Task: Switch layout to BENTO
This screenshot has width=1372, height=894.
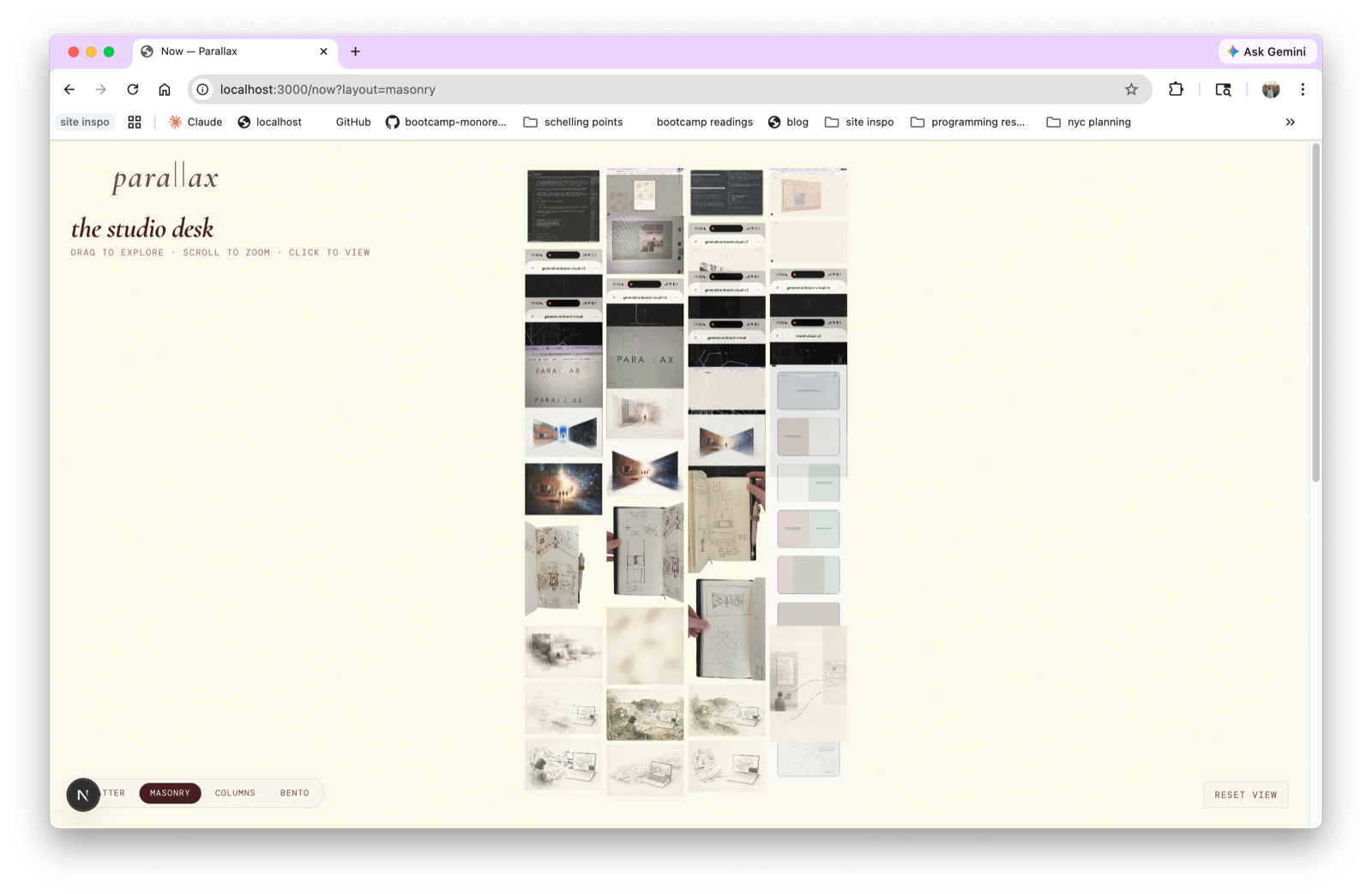Action: 294,793
